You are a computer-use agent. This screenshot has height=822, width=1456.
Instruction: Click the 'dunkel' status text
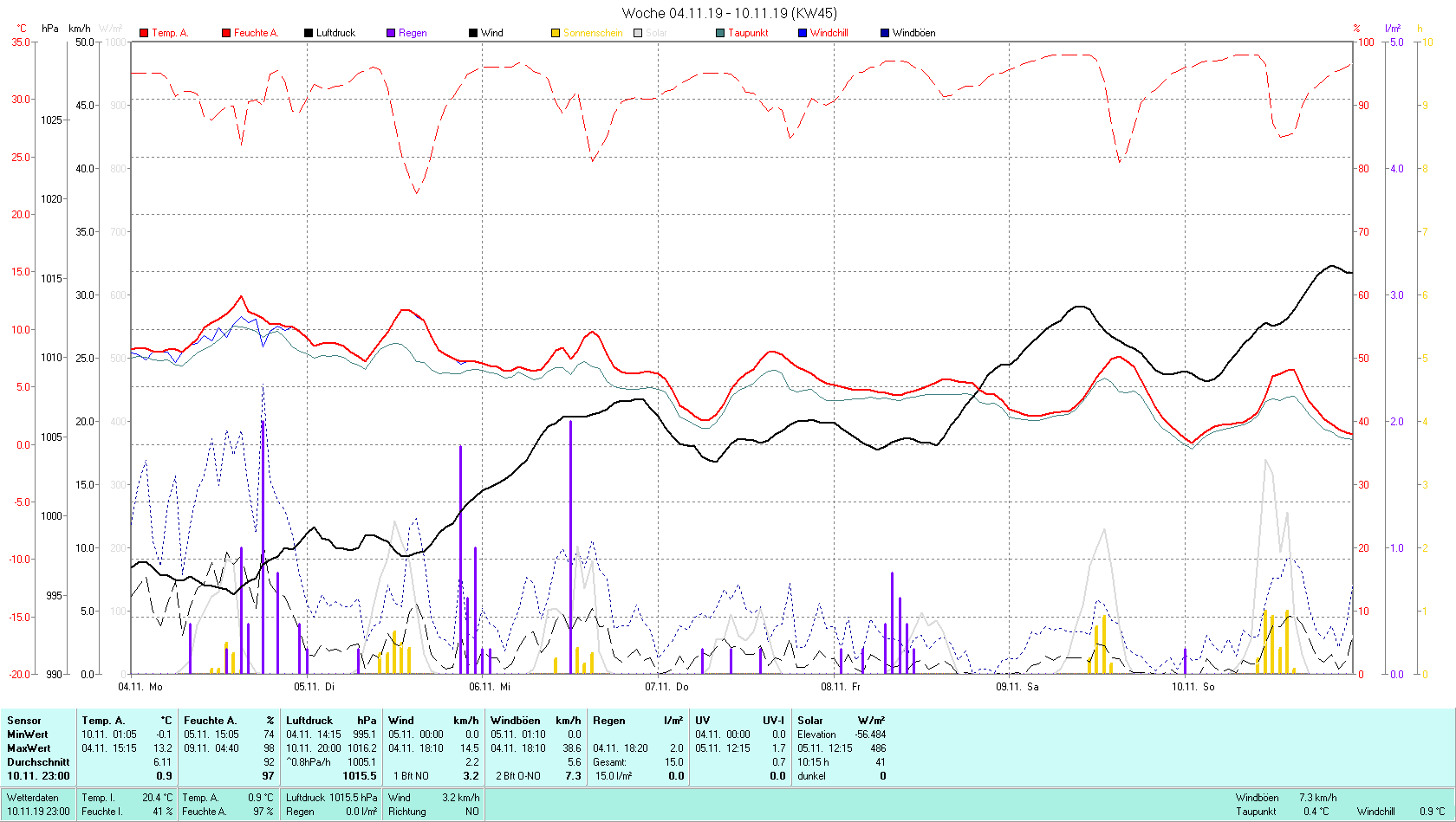coord(812,776)
